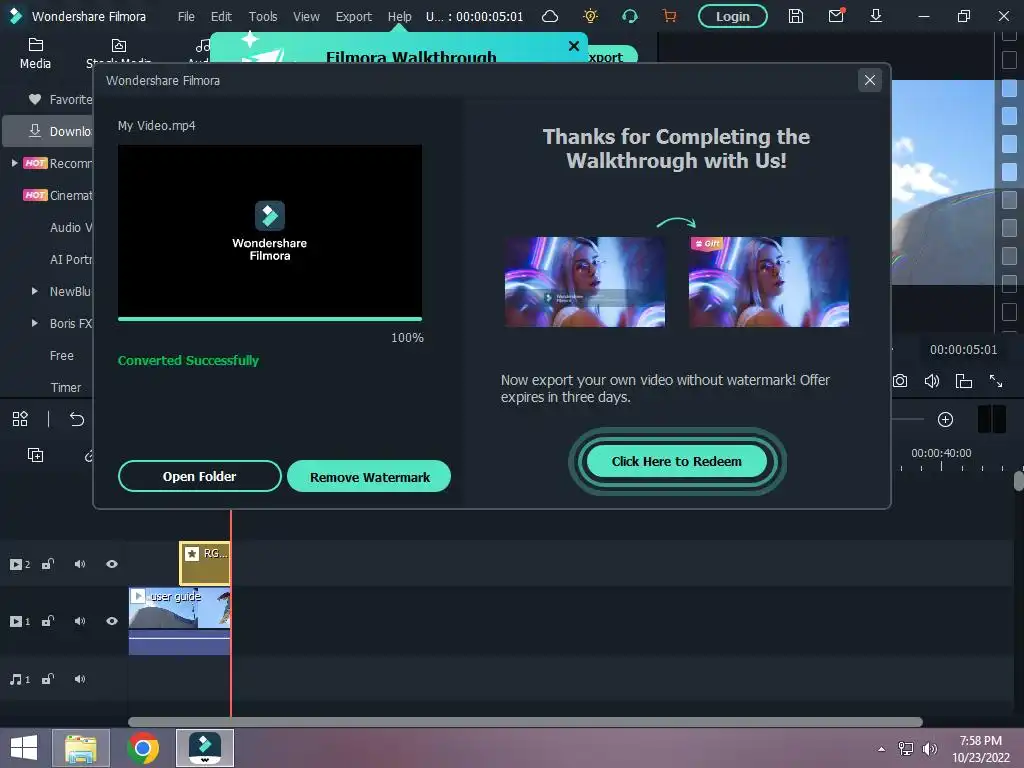This screenshot has width=1024, height=768.
Task: Open the Export menu
Action: pyautogui.click(x=353, y=16)
